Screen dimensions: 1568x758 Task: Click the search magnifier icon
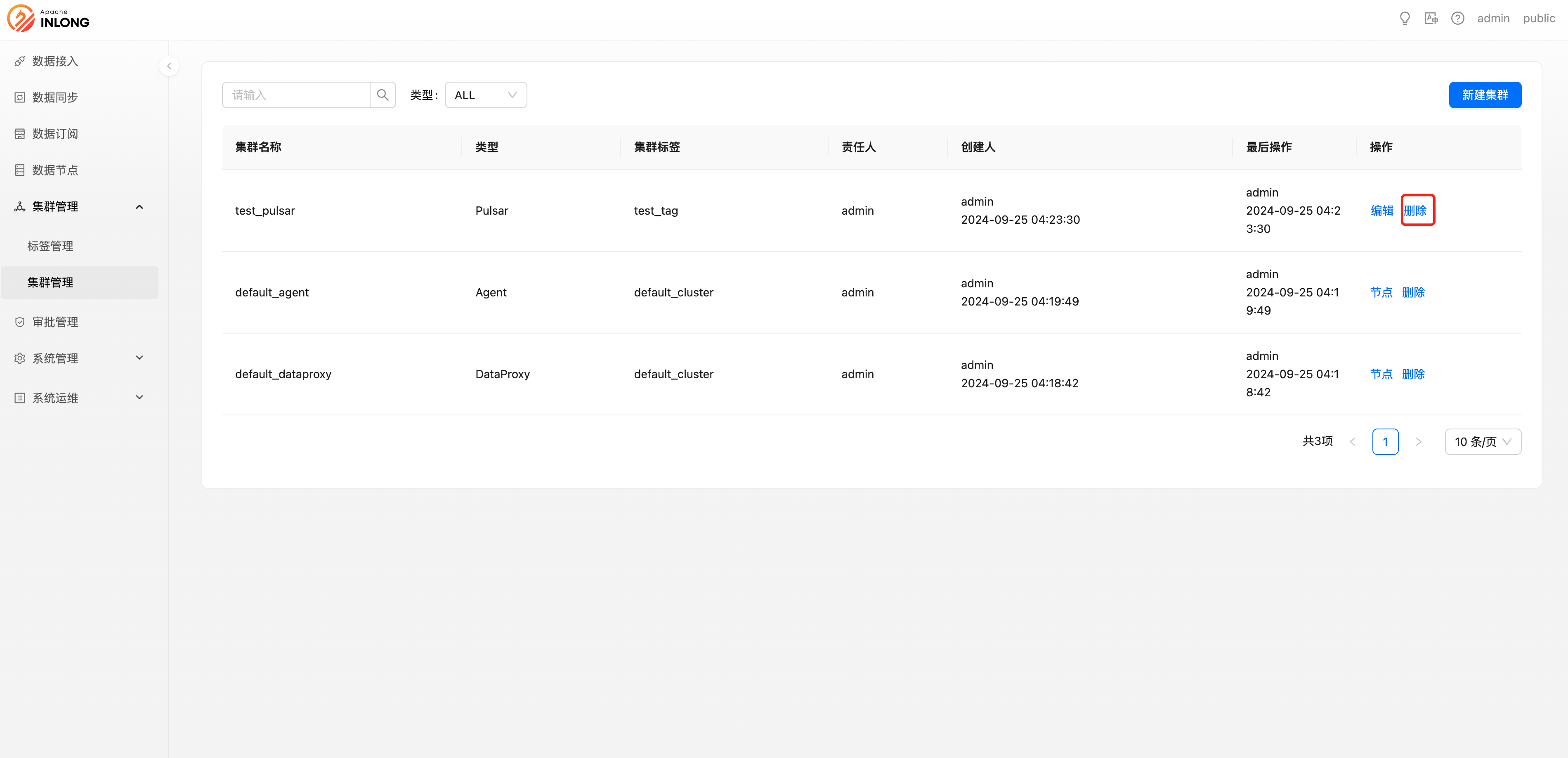[x=382, y=95]
